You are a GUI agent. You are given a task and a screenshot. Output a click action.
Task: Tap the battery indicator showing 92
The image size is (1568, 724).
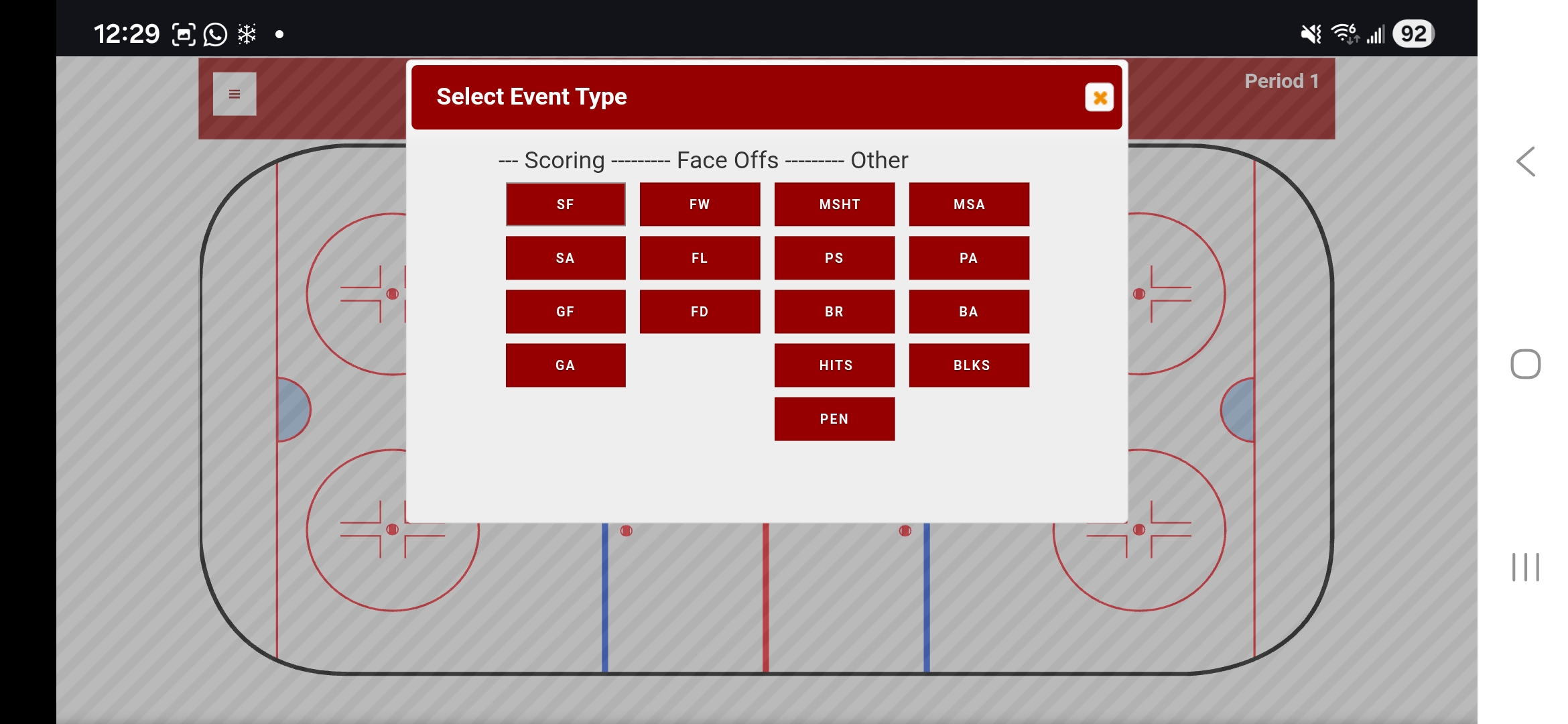point(1413,33)
